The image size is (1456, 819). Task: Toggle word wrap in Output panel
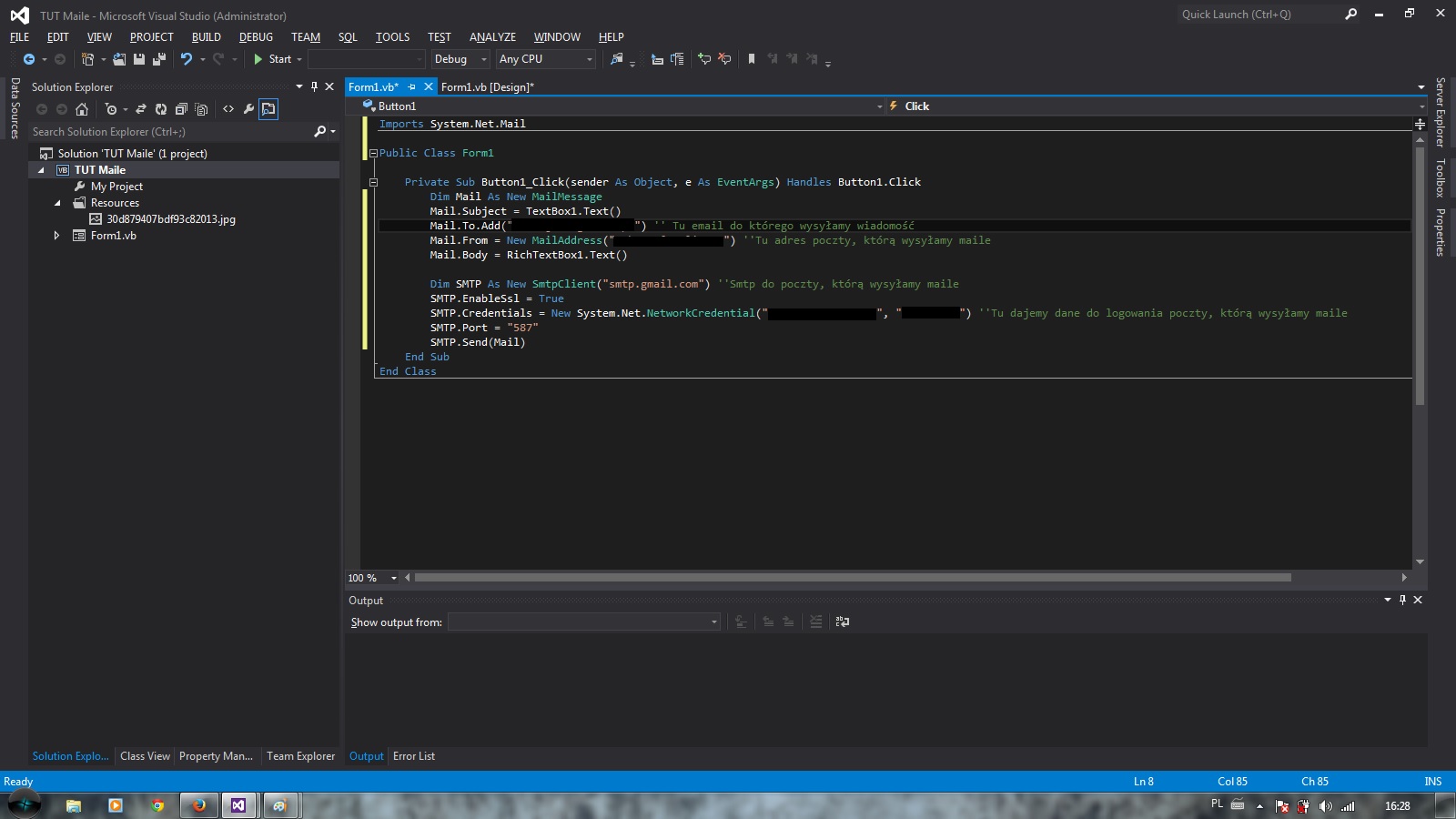click(x=843, y=622)
